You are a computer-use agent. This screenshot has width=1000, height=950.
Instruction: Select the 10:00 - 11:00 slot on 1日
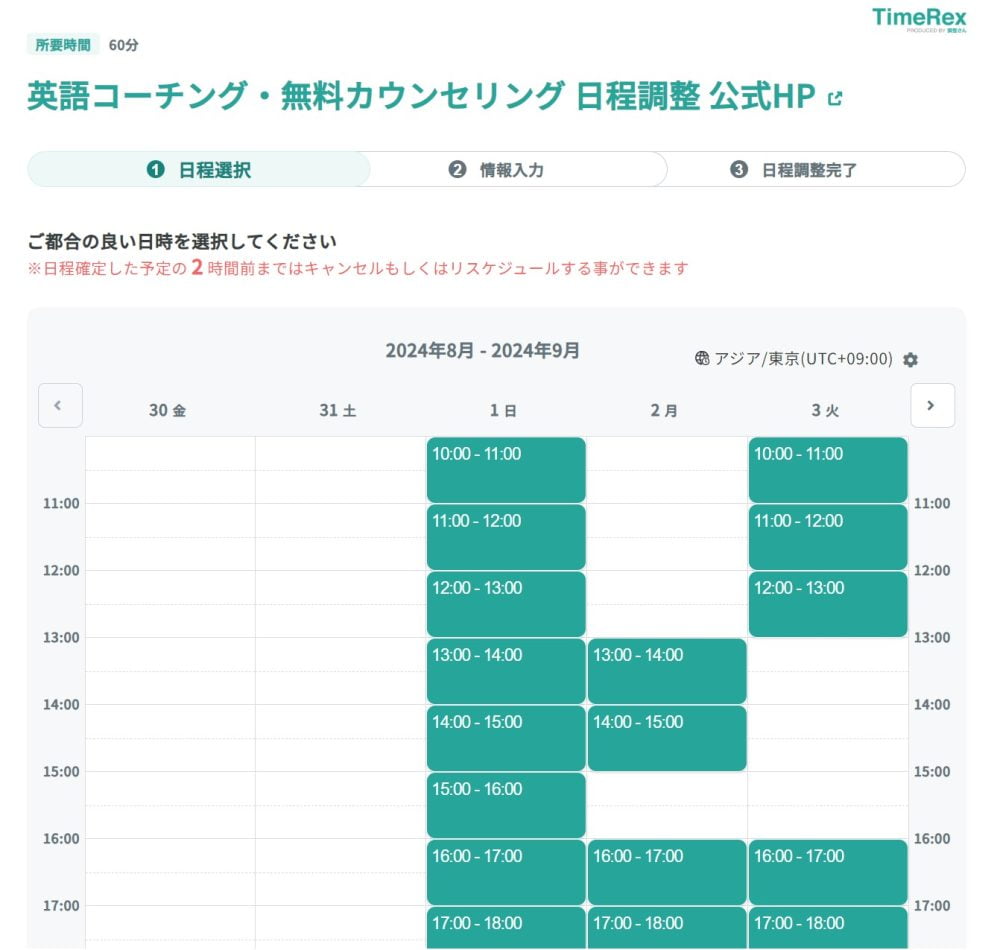[x=505, y=468]
